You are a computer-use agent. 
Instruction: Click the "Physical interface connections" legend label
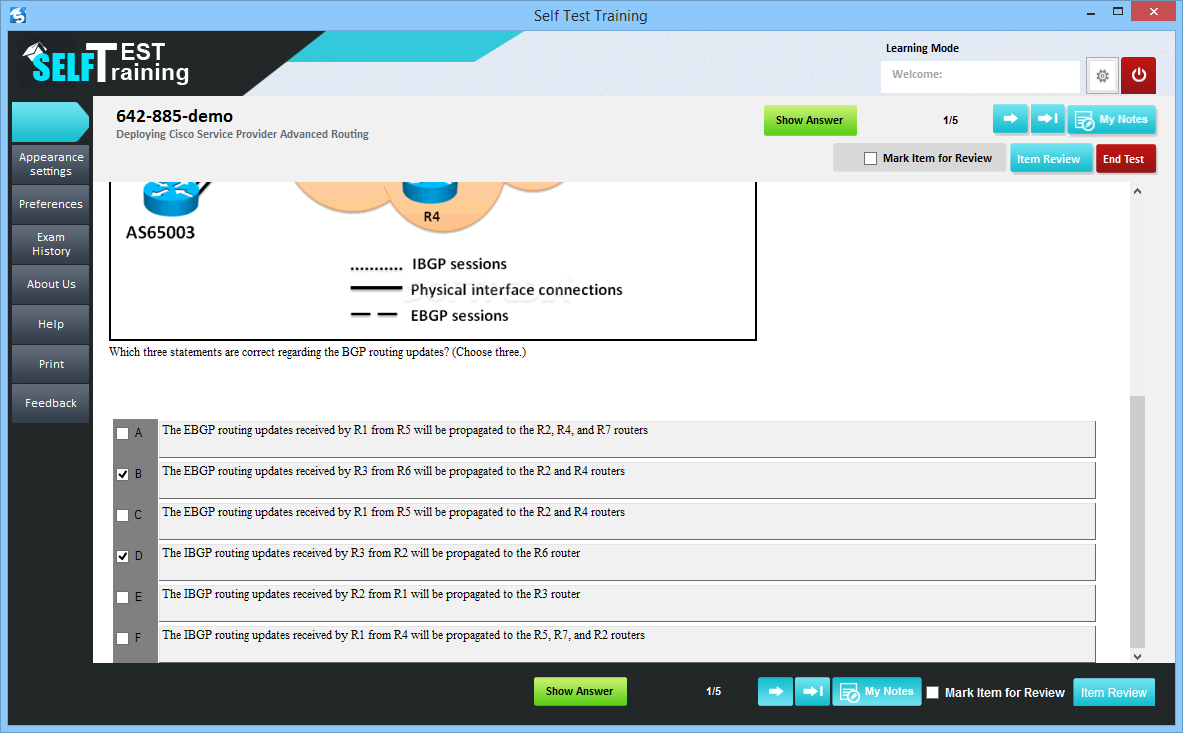[517, 290]
